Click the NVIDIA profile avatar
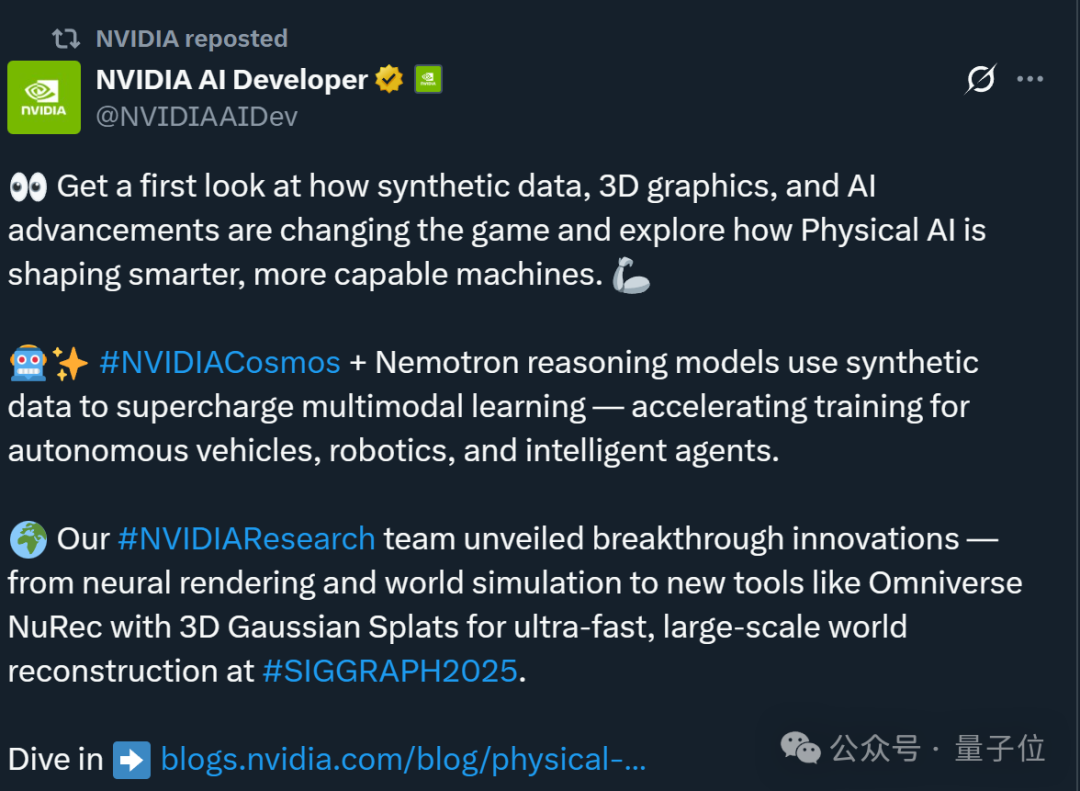This screenshot has height=791, width=1080. (x=44, y=97)
